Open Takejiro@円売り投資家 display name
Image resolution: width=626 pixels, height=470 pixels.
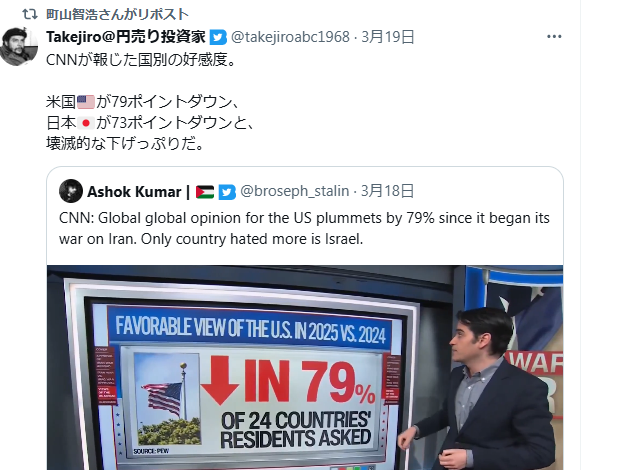[x=126, y=37]
